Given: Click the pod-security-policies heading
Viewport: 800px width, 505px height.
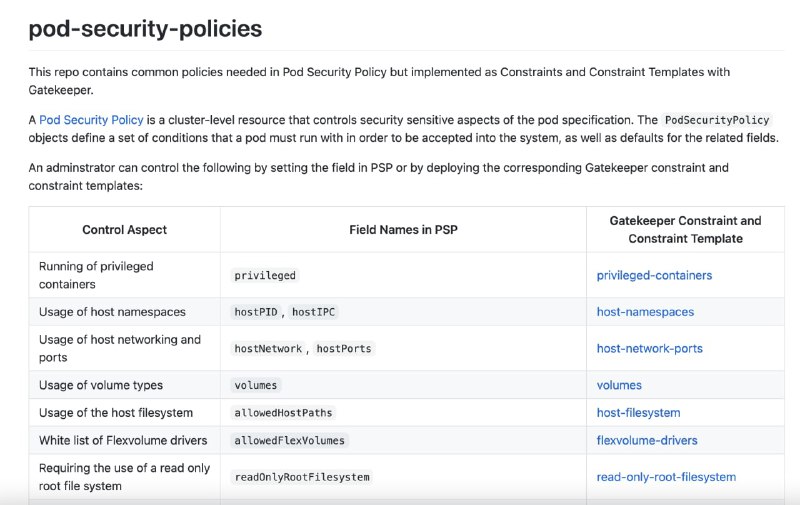Looking at the screenshot, I should tap(145, 29).
